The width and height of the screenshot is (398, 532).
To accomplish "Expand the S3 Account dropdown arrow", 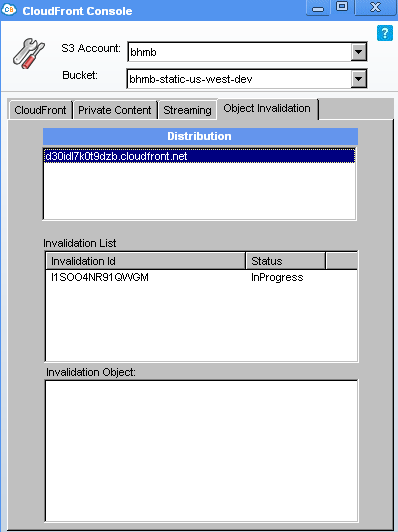I will tap(358, 52).
